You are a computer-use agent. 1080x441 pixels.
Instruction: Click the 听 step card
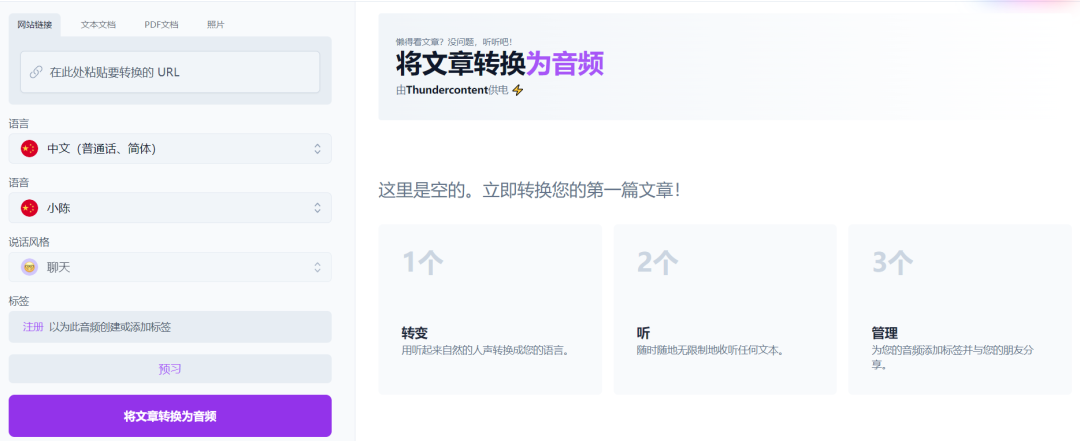pyautogui.click(x=725, y=309)
